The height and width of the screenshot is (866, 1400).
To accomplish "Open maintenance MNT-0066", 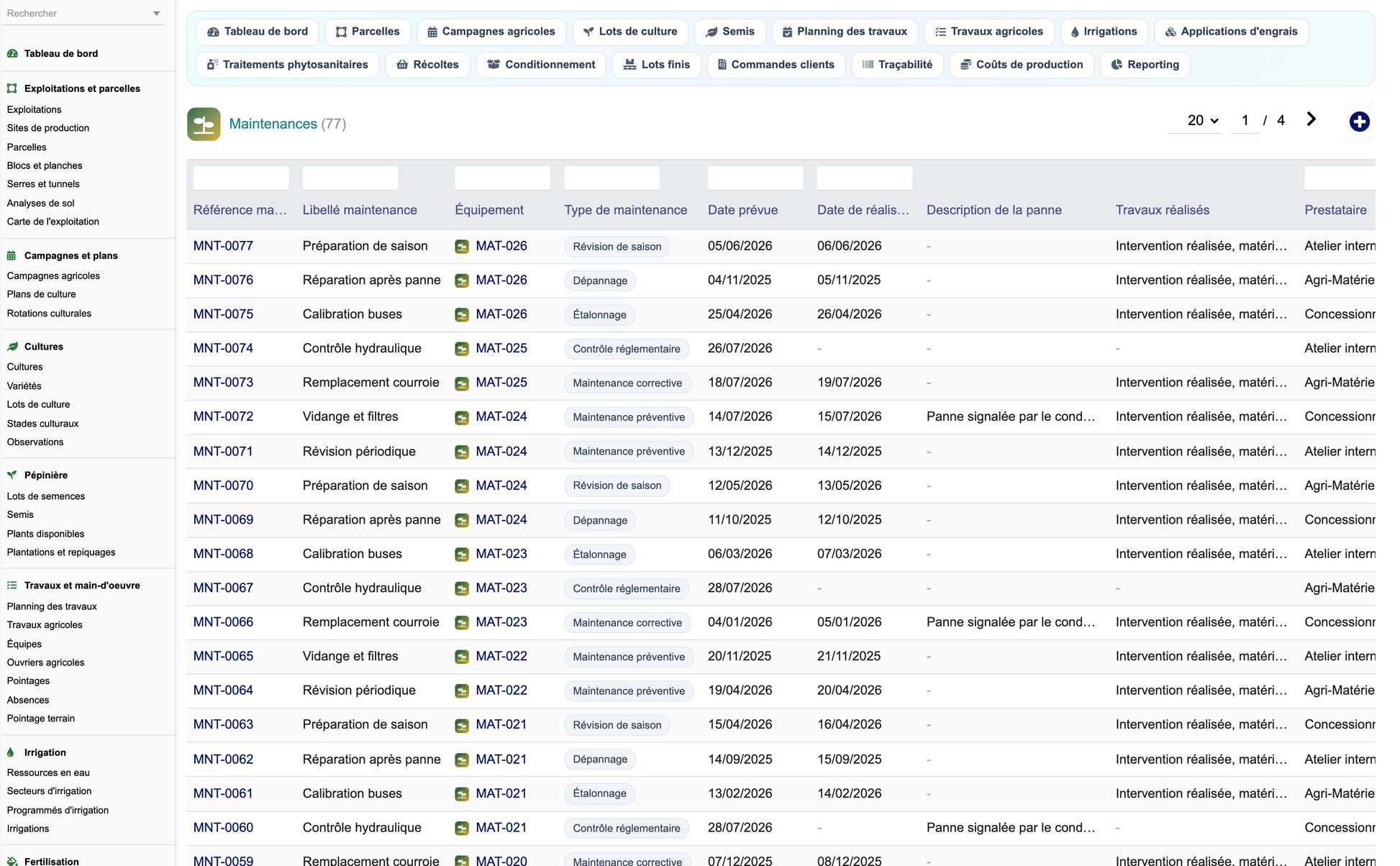I will (x=223, y=622).
